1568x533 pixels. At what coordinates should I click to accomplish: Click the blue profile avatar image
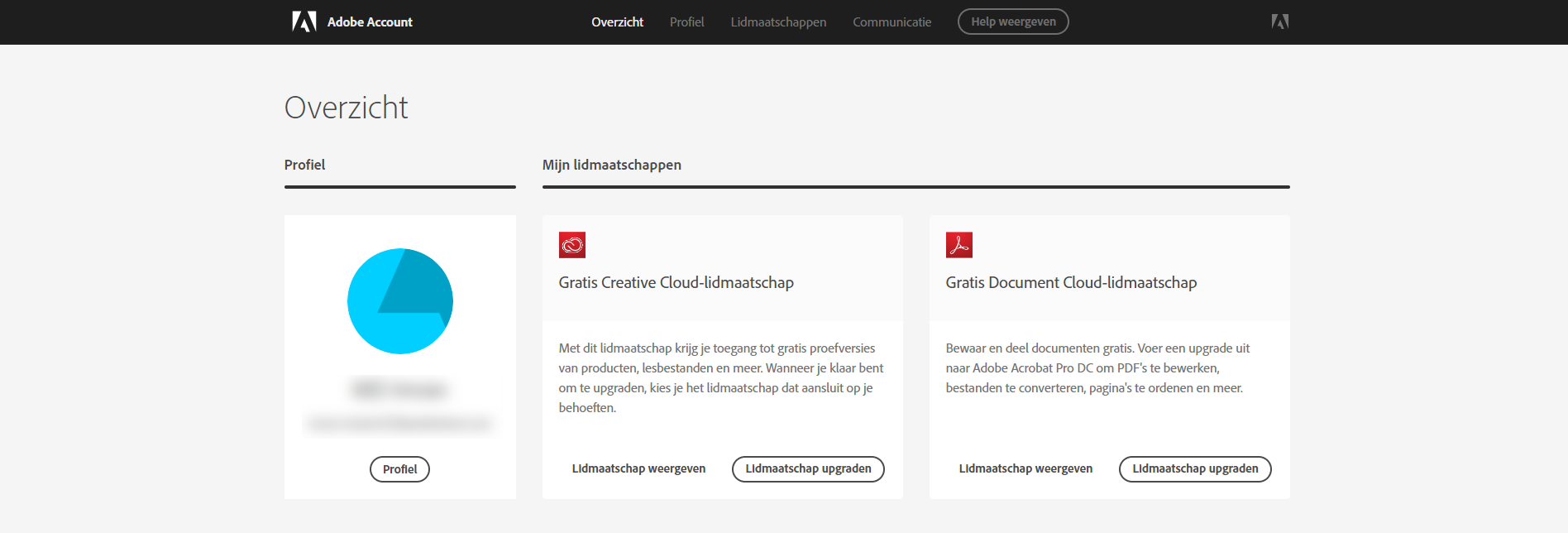click(x=400, y=301)
